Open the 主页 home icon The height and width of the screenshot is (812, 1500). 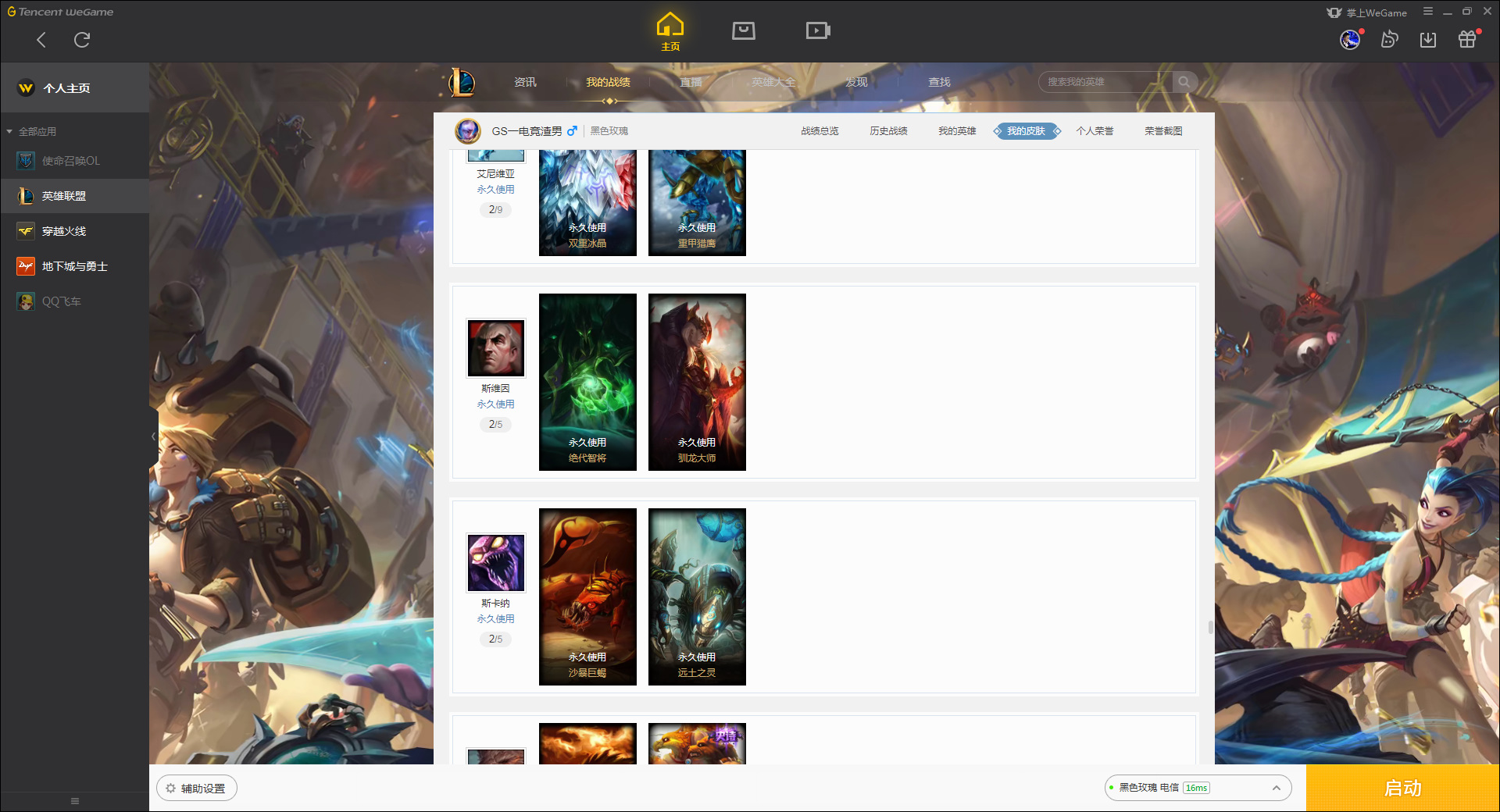[x=670, y=32]
